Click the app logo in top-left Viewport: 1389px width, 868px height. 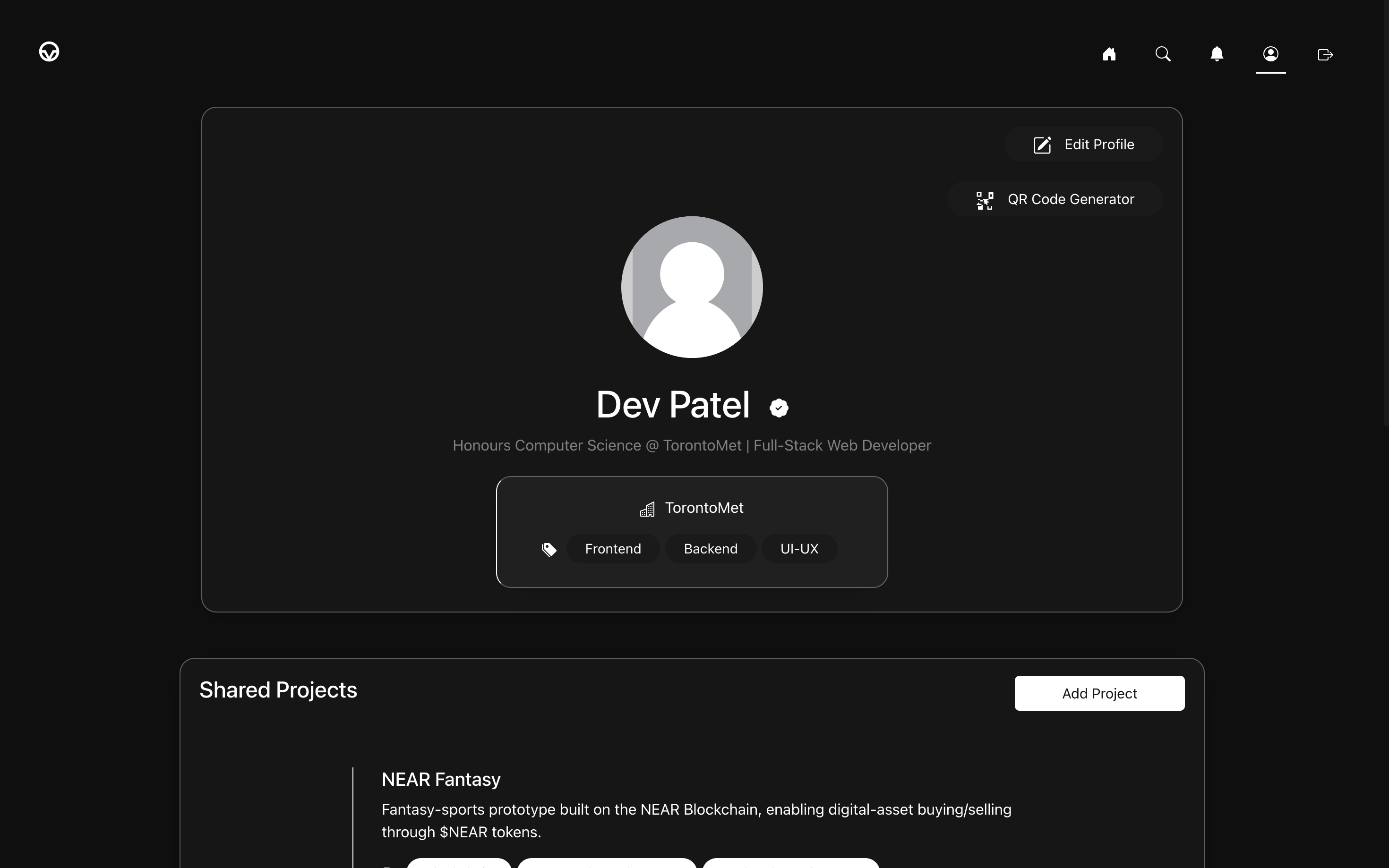(x=49, y=51)
